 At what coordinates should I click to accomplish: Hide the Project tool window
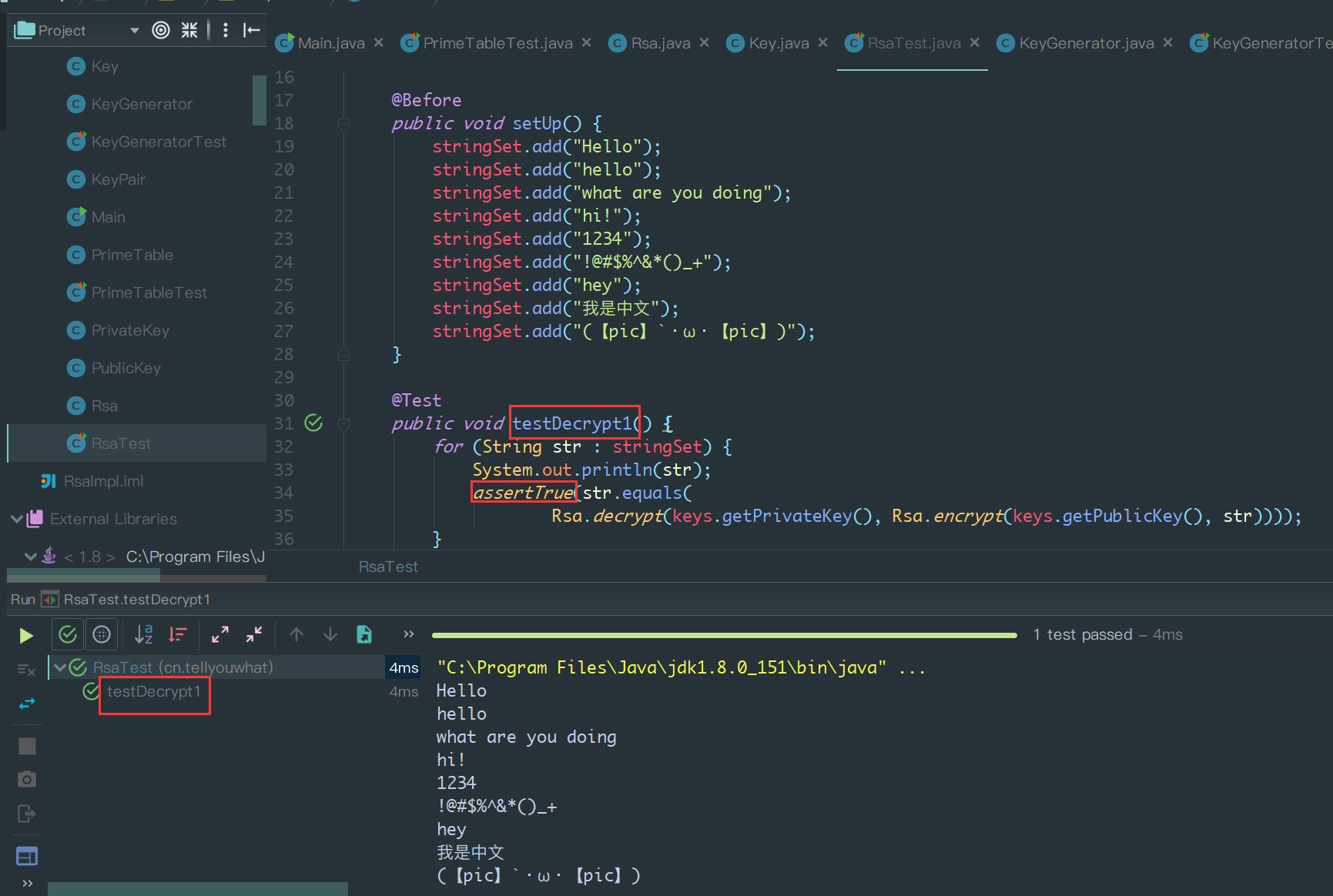pos(252,30)
